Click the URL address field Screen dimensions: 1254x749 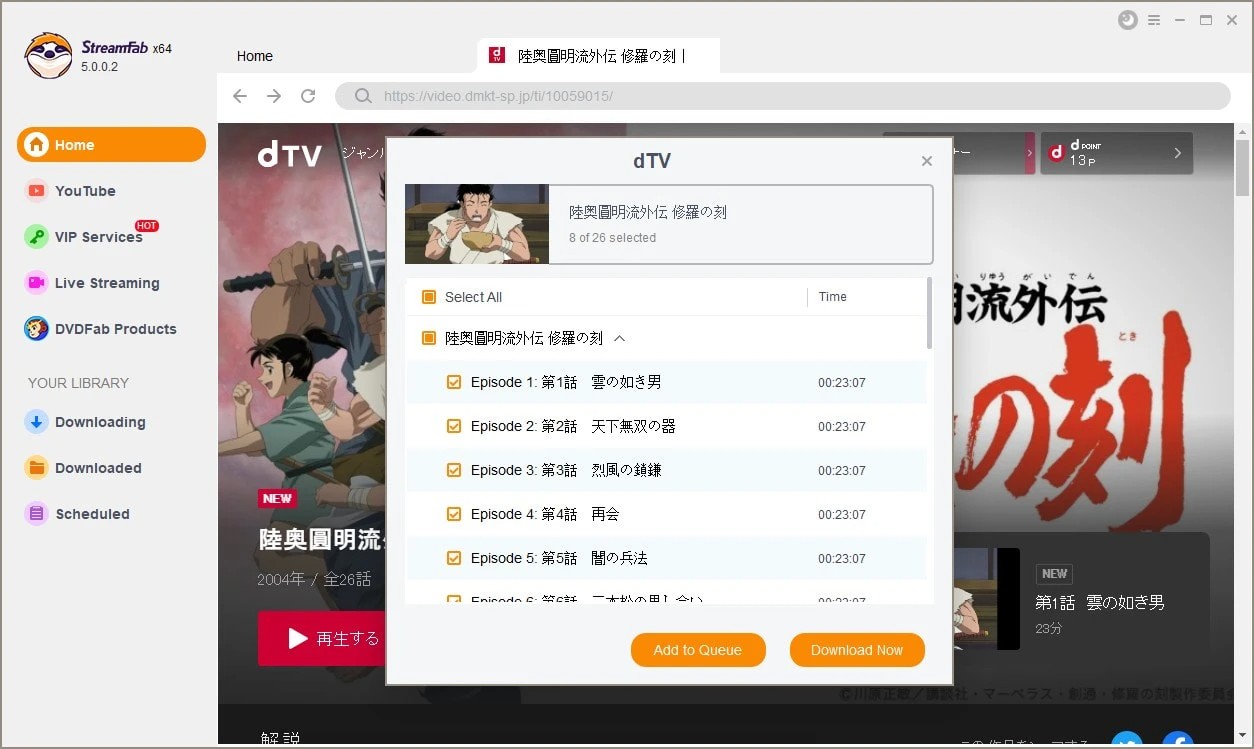pos(783,96)
